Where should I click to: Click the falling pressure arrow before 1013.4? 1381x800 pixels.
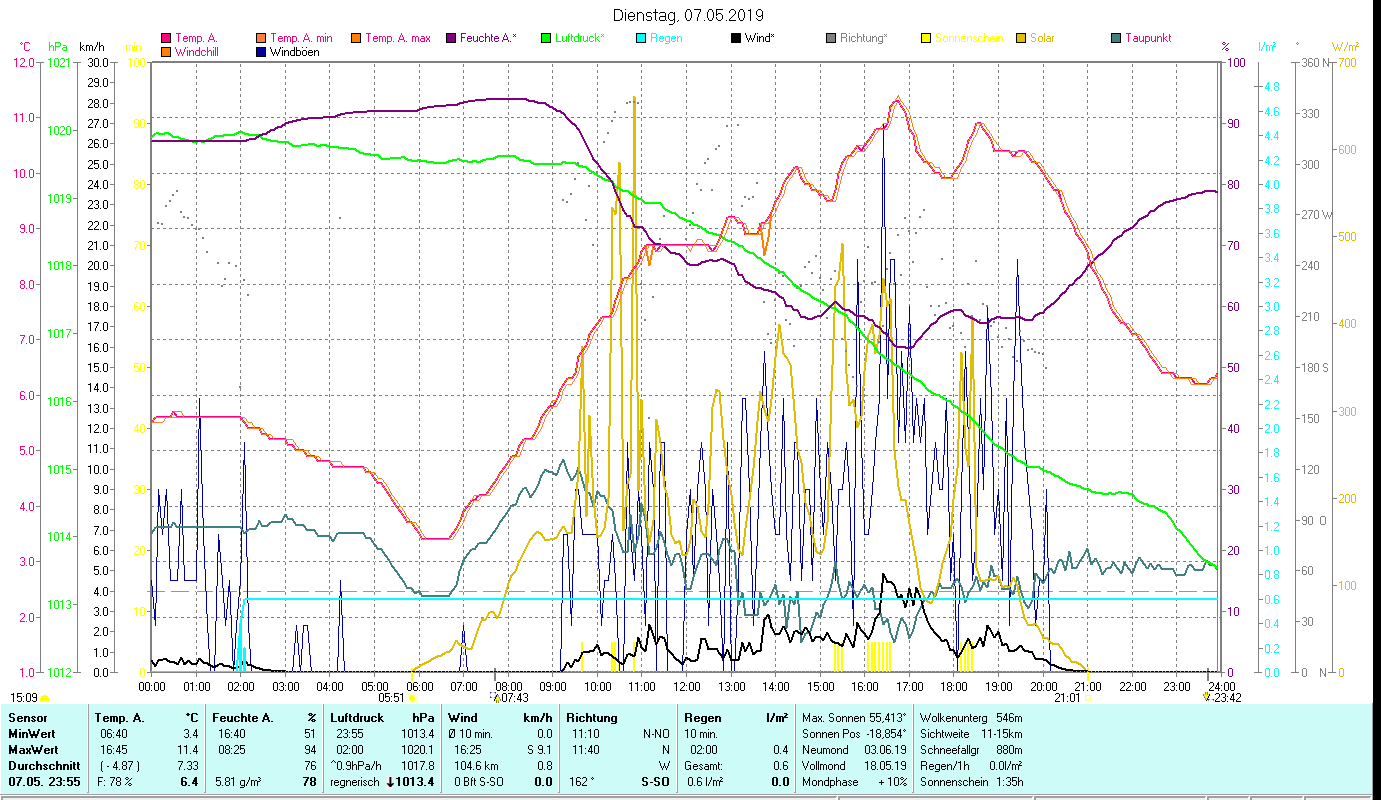[x=390, y=781]
